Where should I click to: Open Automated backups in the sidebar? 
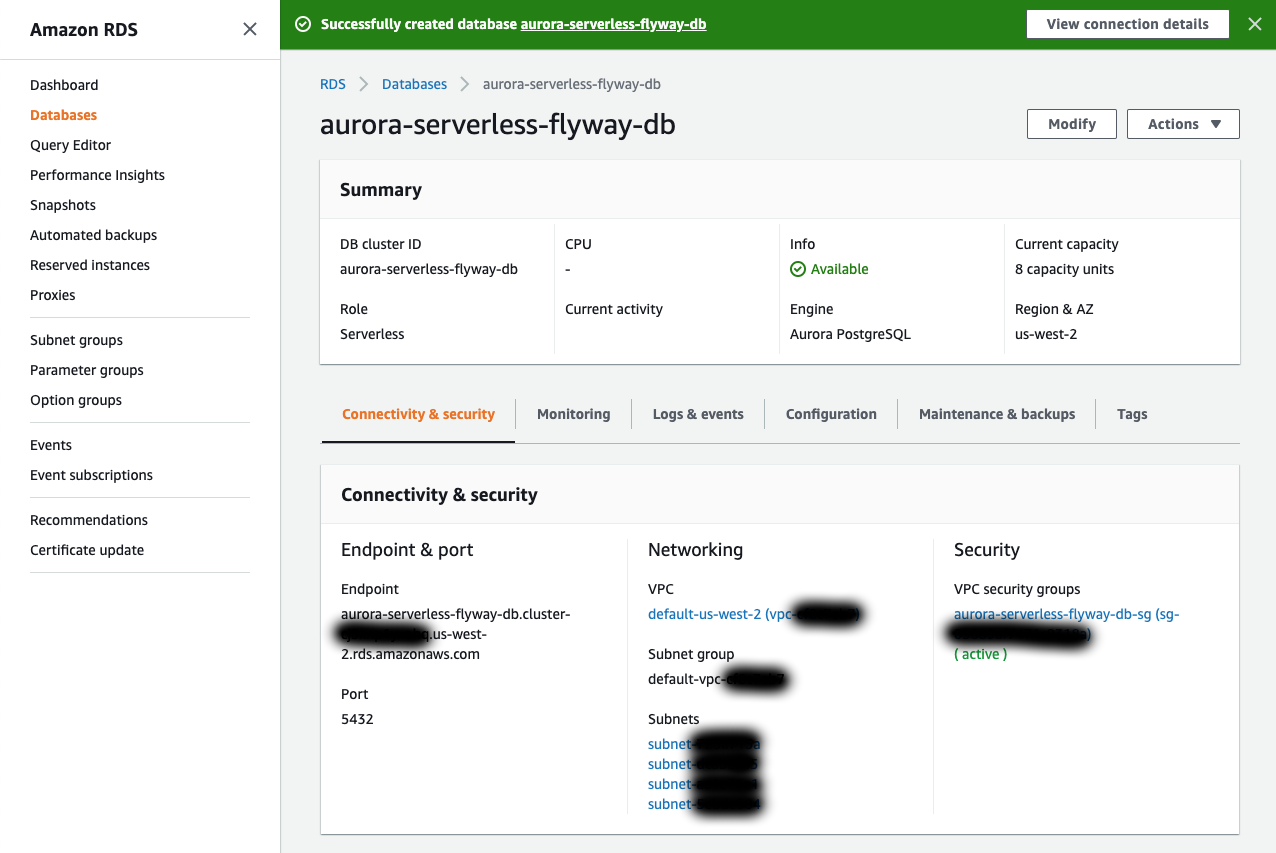click(x=93, y=235)
